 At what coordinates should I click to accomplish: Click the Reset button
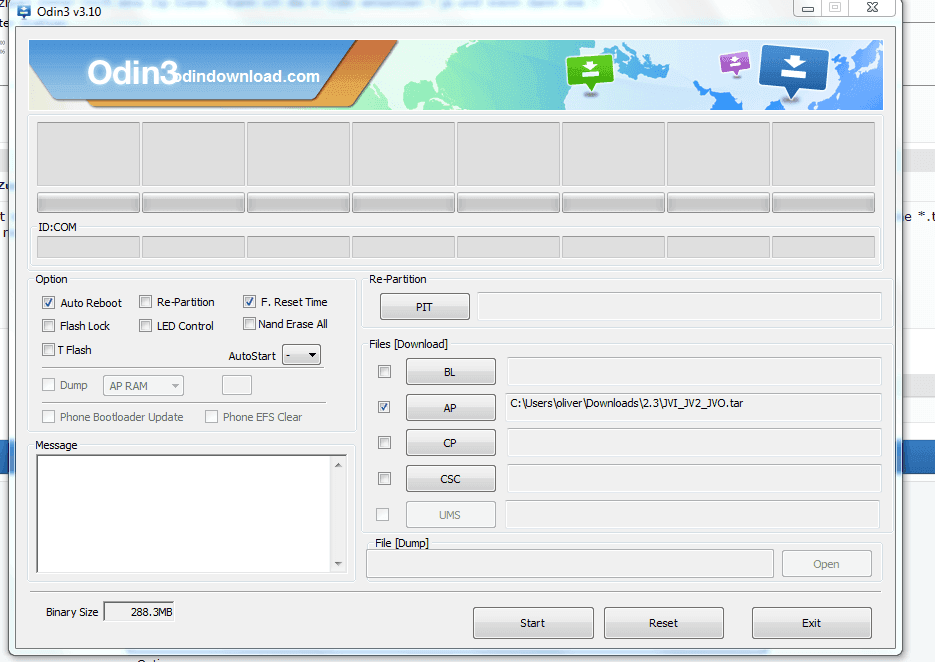click(x=664, y=623)
